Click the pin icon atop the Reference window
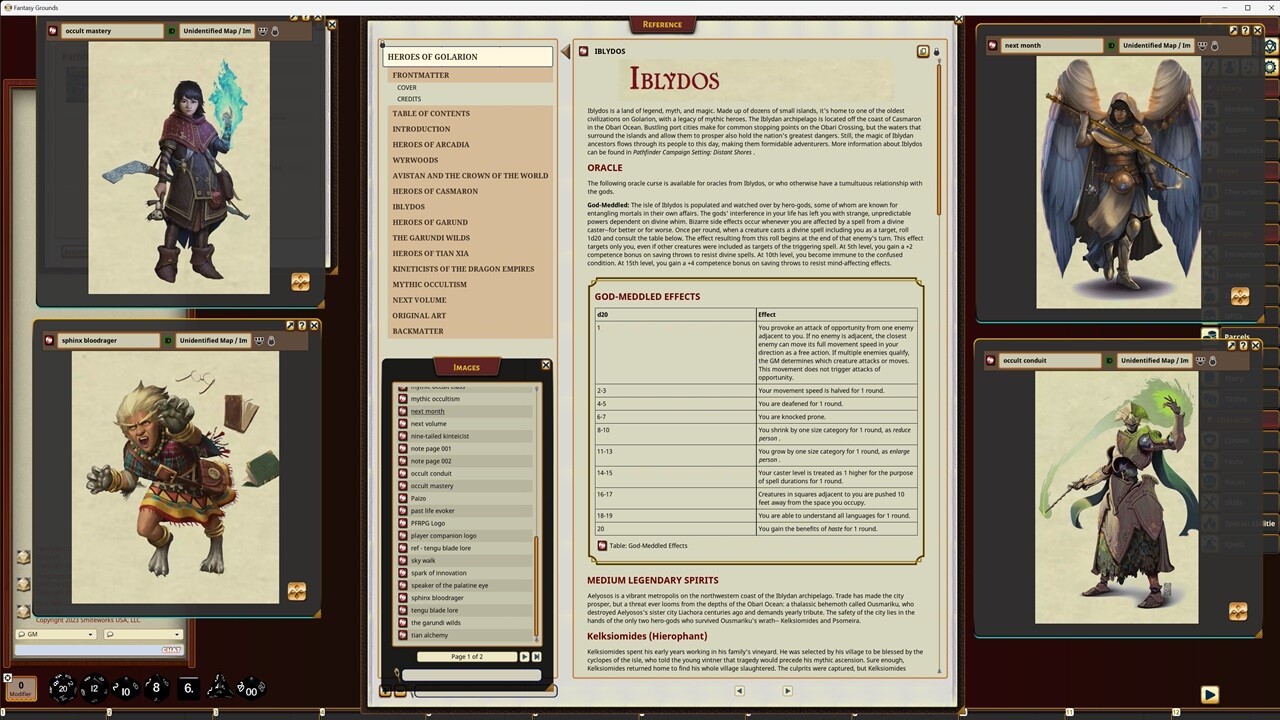1280x720 pixels. (x=936, y=52)
